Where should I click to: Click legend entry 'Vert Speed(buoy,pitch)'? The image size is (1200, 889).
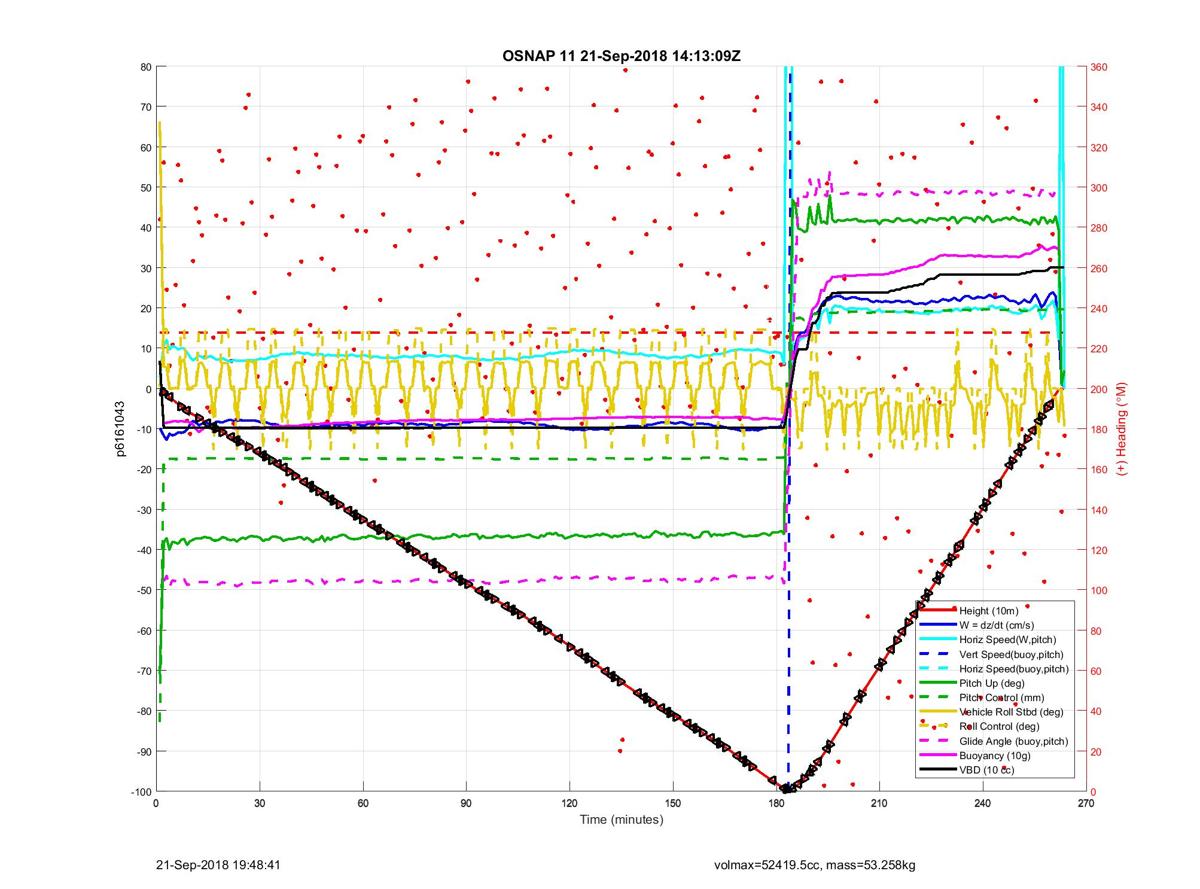(1011, 654)
